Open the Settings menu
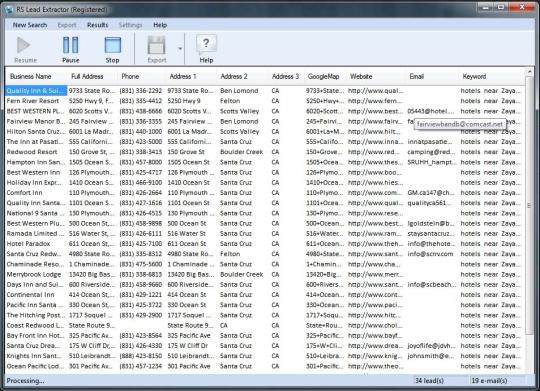 pyautogui.click(x=131, y=25)
